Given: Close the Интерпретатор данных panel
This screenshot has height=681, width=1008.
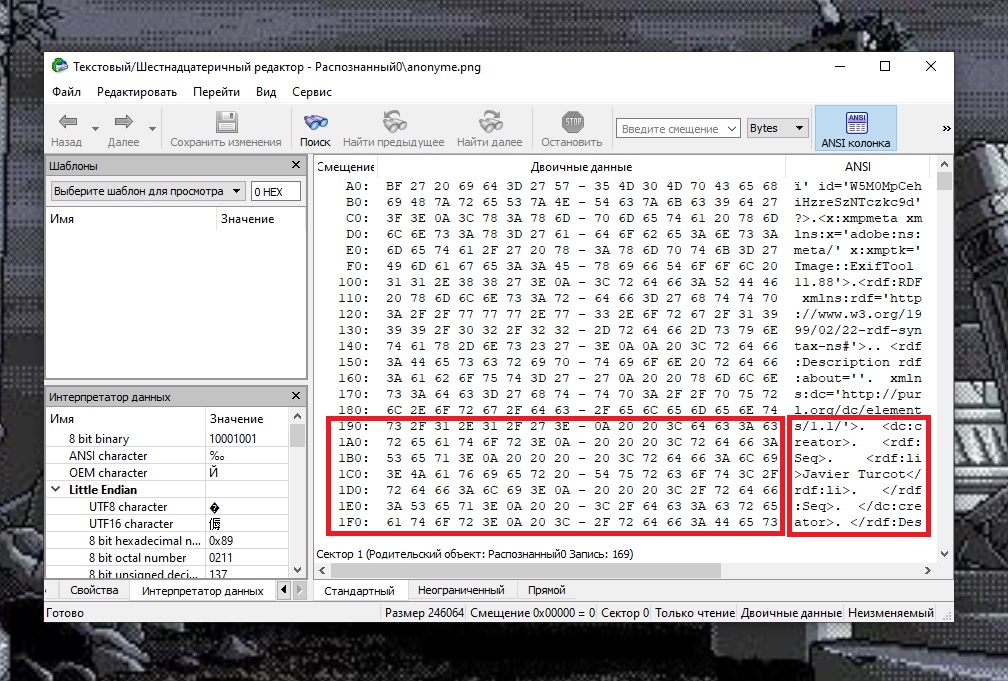Looking at the screenshot, I should point(296,395).
